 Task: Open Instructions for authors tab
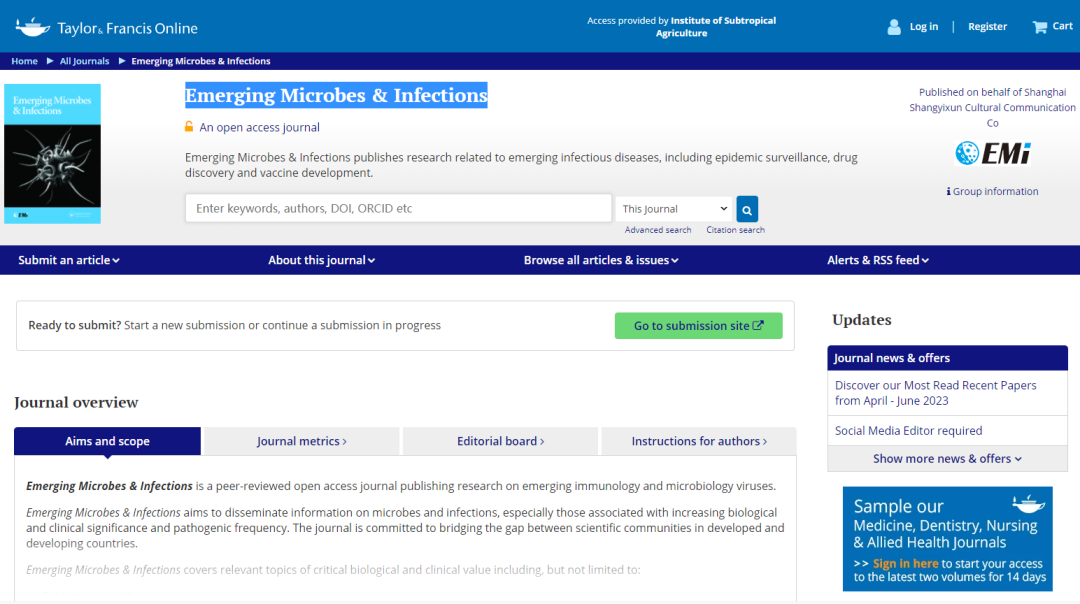click(699, 441)
